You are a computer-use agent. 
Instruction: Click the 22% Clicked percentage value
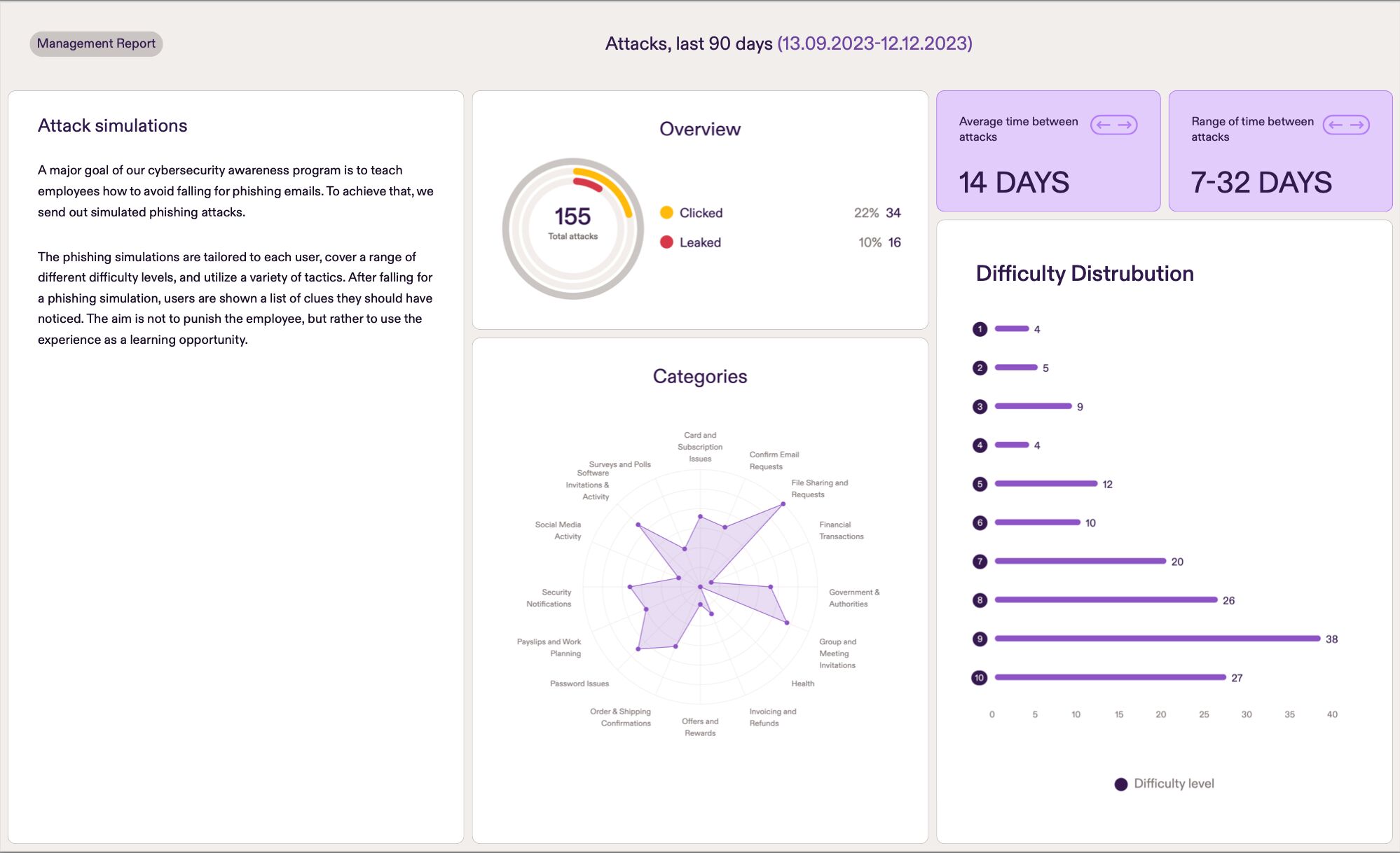(866, 213)
